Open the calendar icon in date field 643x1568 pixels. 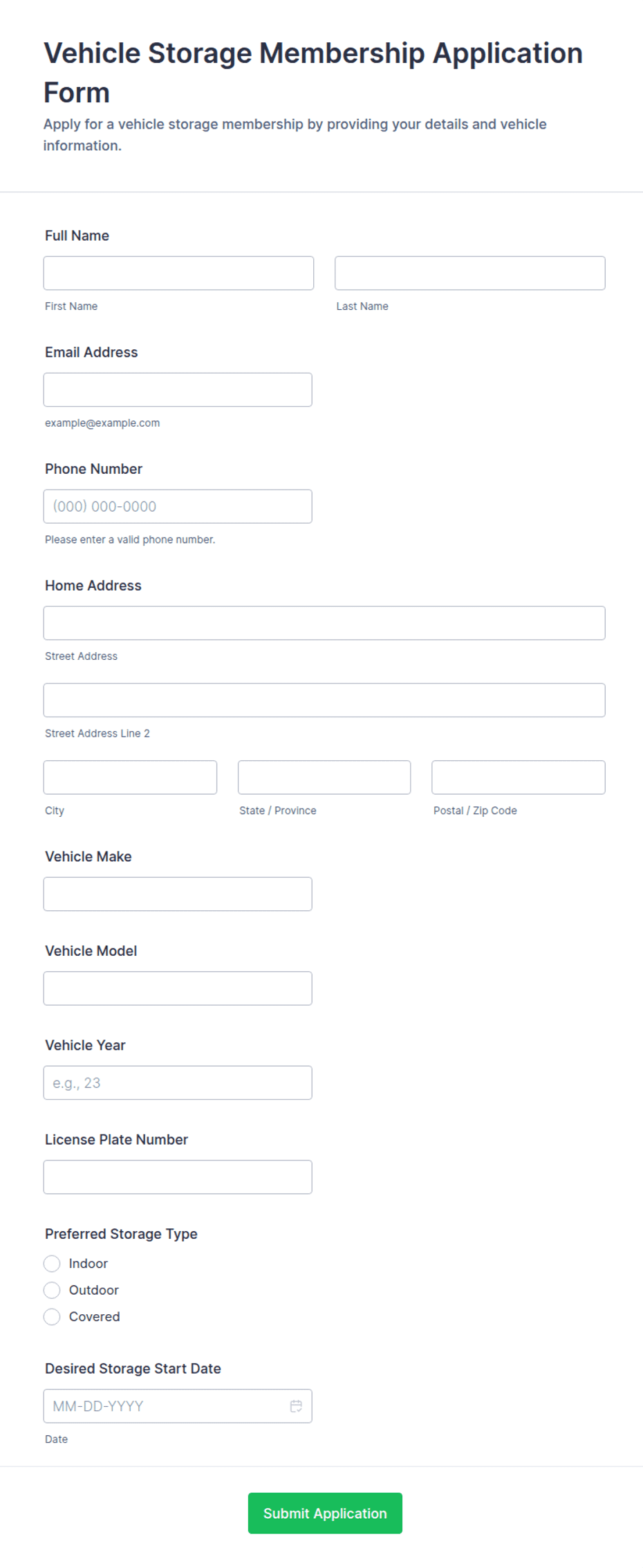coord(296,1405)
